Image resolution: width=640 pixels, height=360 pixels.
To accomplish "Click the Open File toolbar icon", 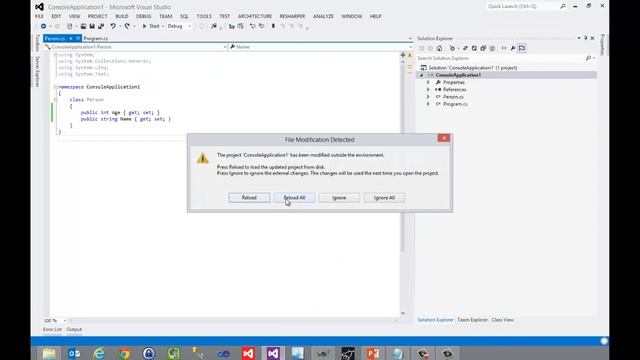I will point(83,26).
